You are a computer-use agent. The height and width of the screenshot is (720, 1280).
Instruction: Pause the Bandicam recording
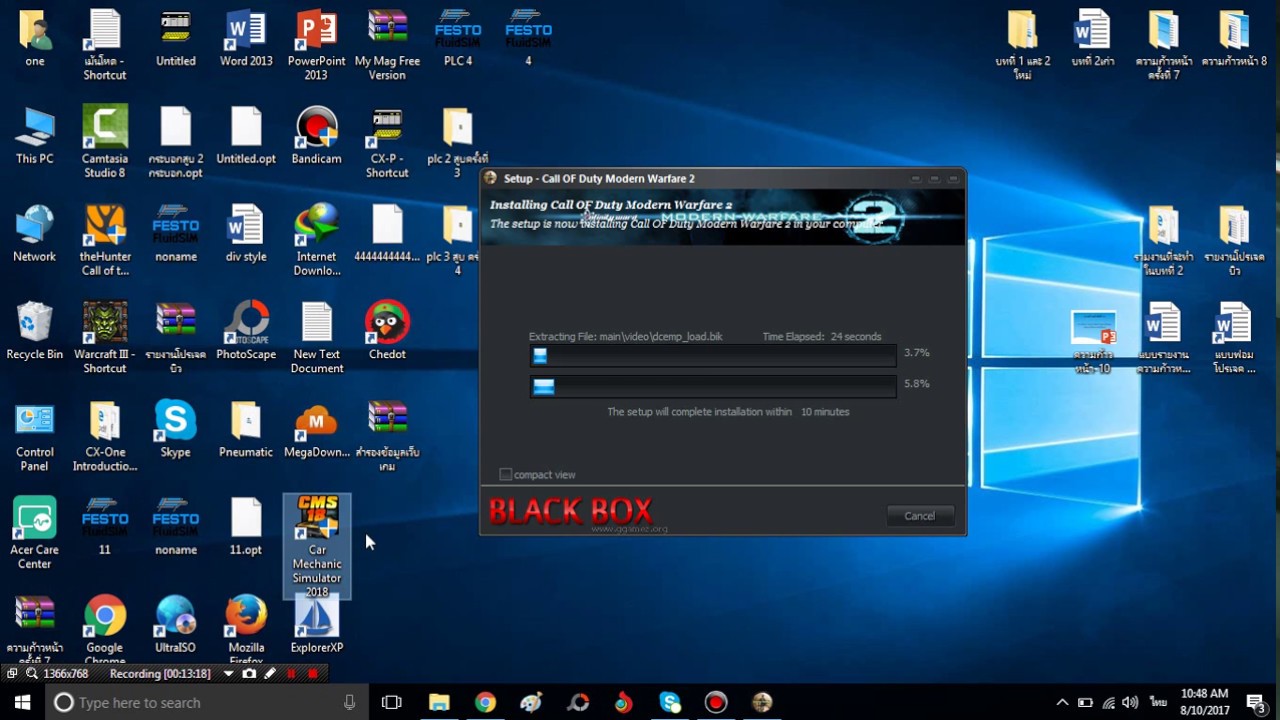click(292, 674)
